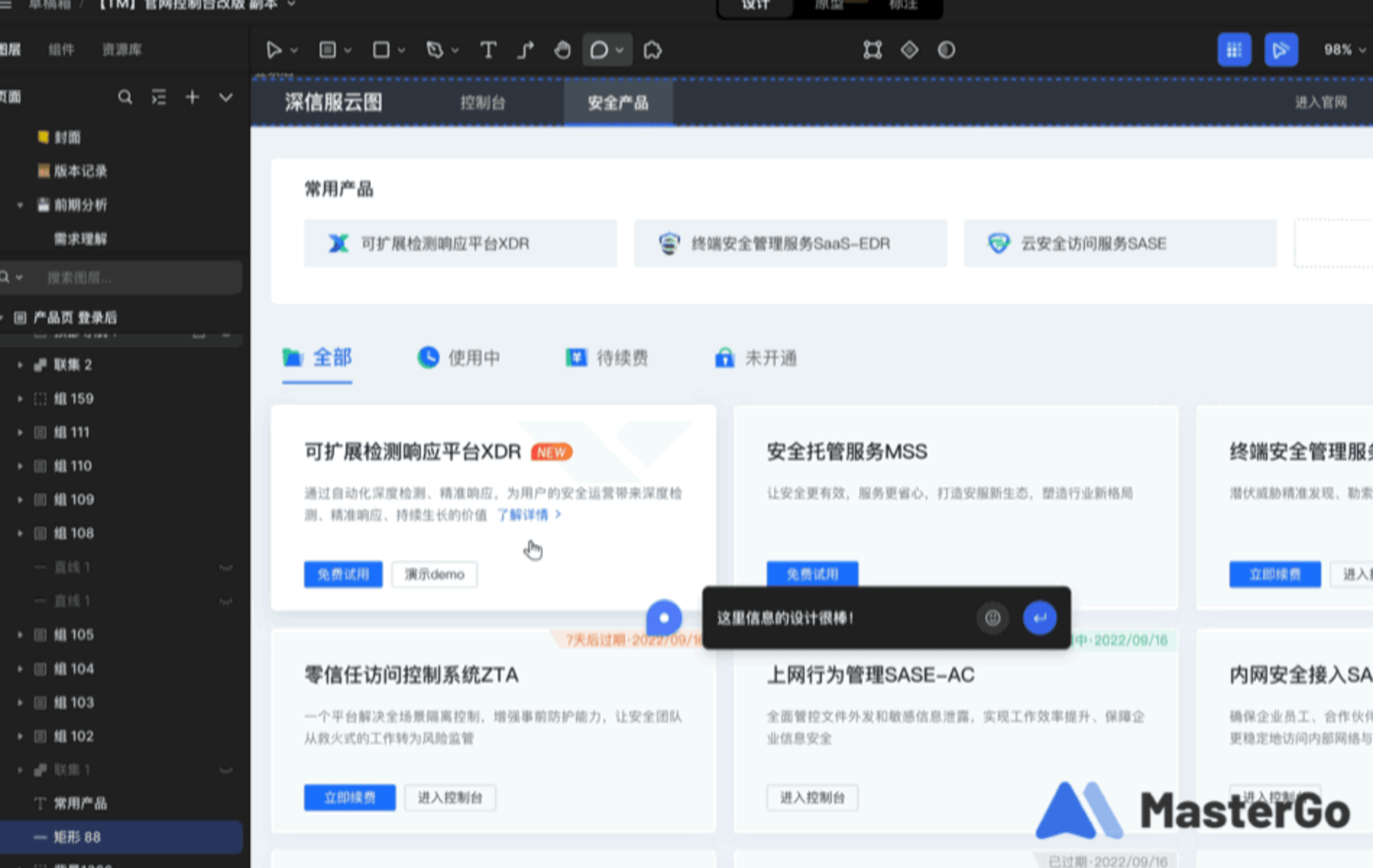Click the 搜索图层 search input field
The width and height of the screenshot is (1373, 868).
pos(130,278)
